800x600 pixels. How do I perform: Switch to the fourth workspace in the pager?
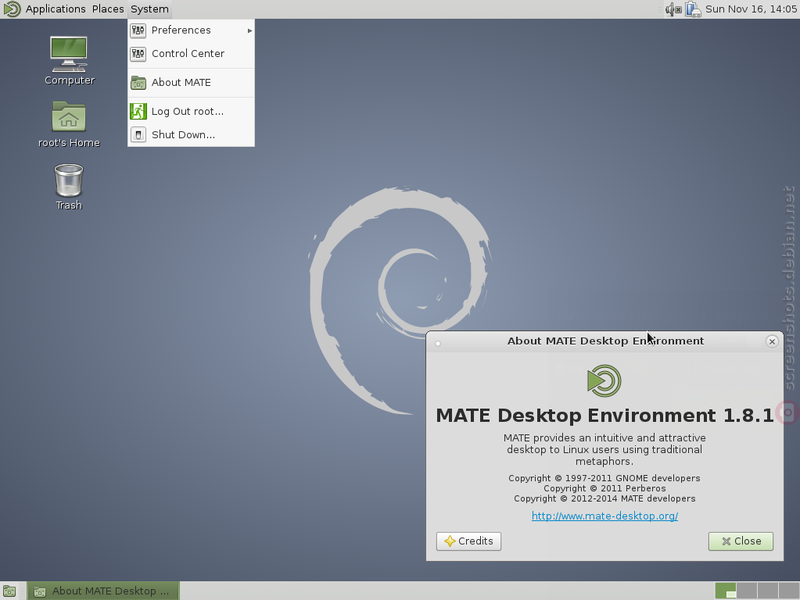tap(788, 591)
